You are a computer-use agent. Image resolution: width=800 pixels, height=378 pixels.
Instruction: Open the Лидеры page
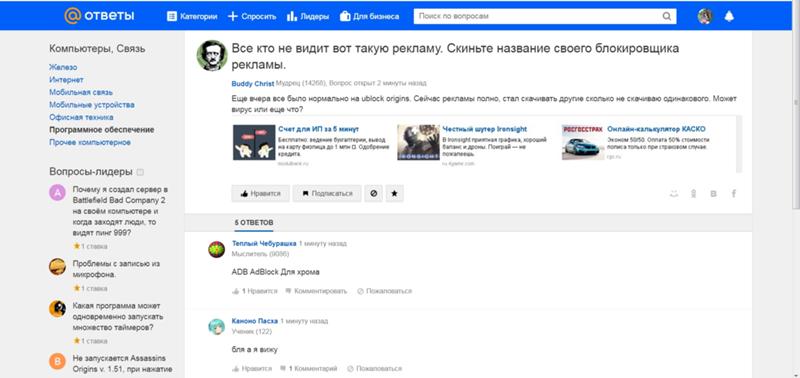308,16
